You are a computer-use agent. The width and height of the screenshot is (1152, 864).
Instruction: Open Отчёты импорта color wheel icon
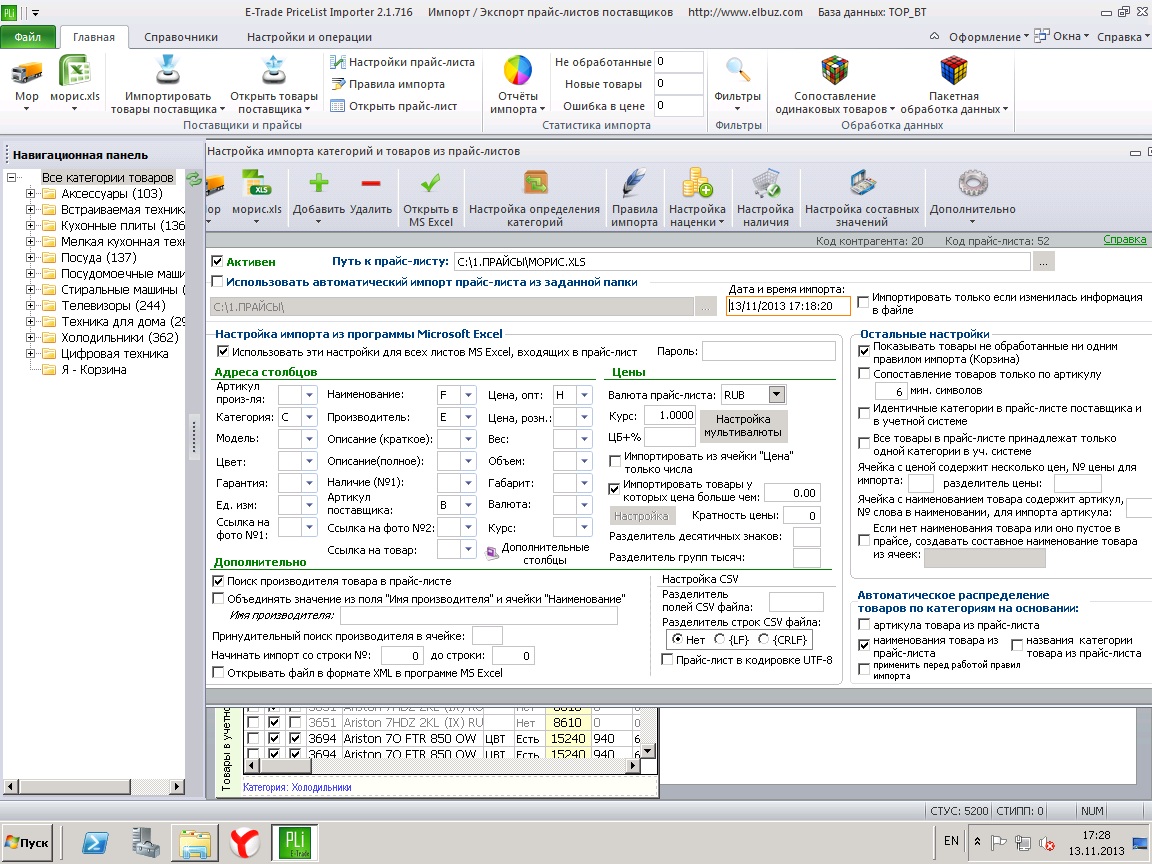click(x=517, y=71)
